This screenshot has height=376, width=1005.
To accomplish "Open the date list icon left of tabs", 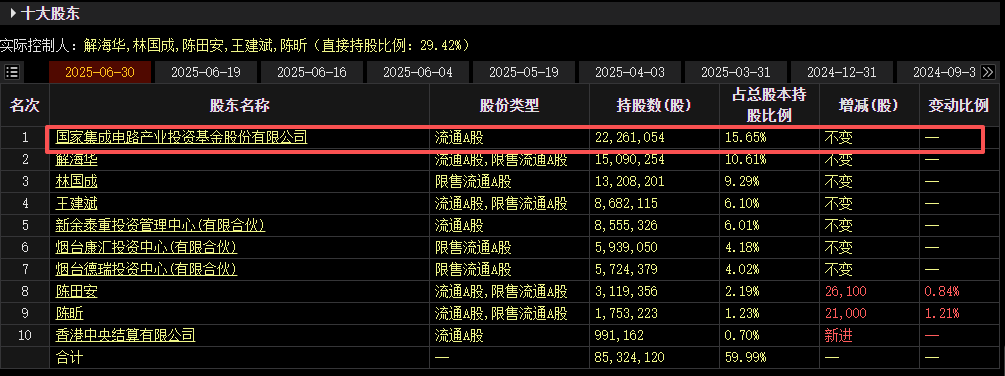I will tap(12, 72).
